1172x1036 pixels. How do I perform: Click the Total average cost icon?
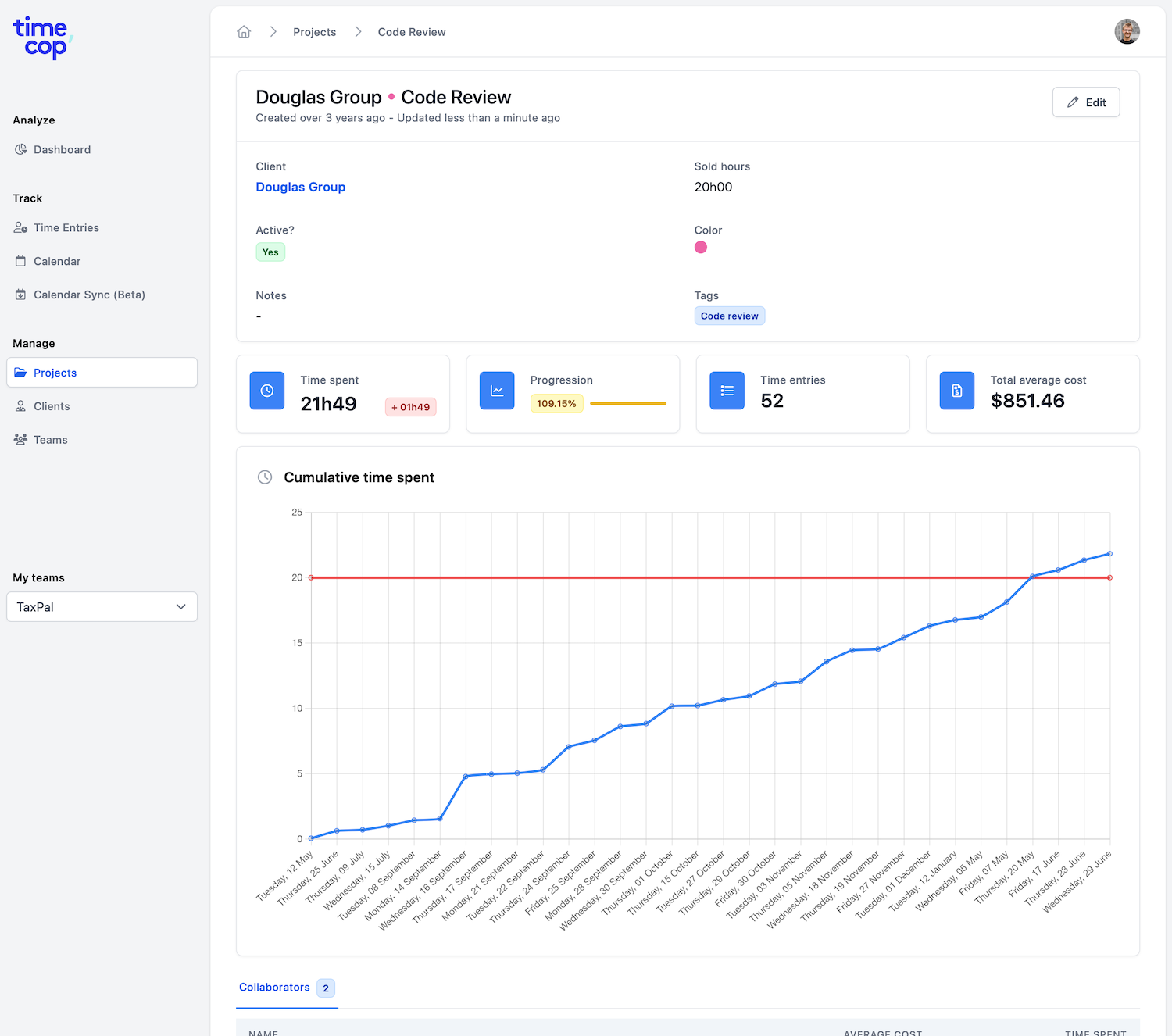[956, 391]
